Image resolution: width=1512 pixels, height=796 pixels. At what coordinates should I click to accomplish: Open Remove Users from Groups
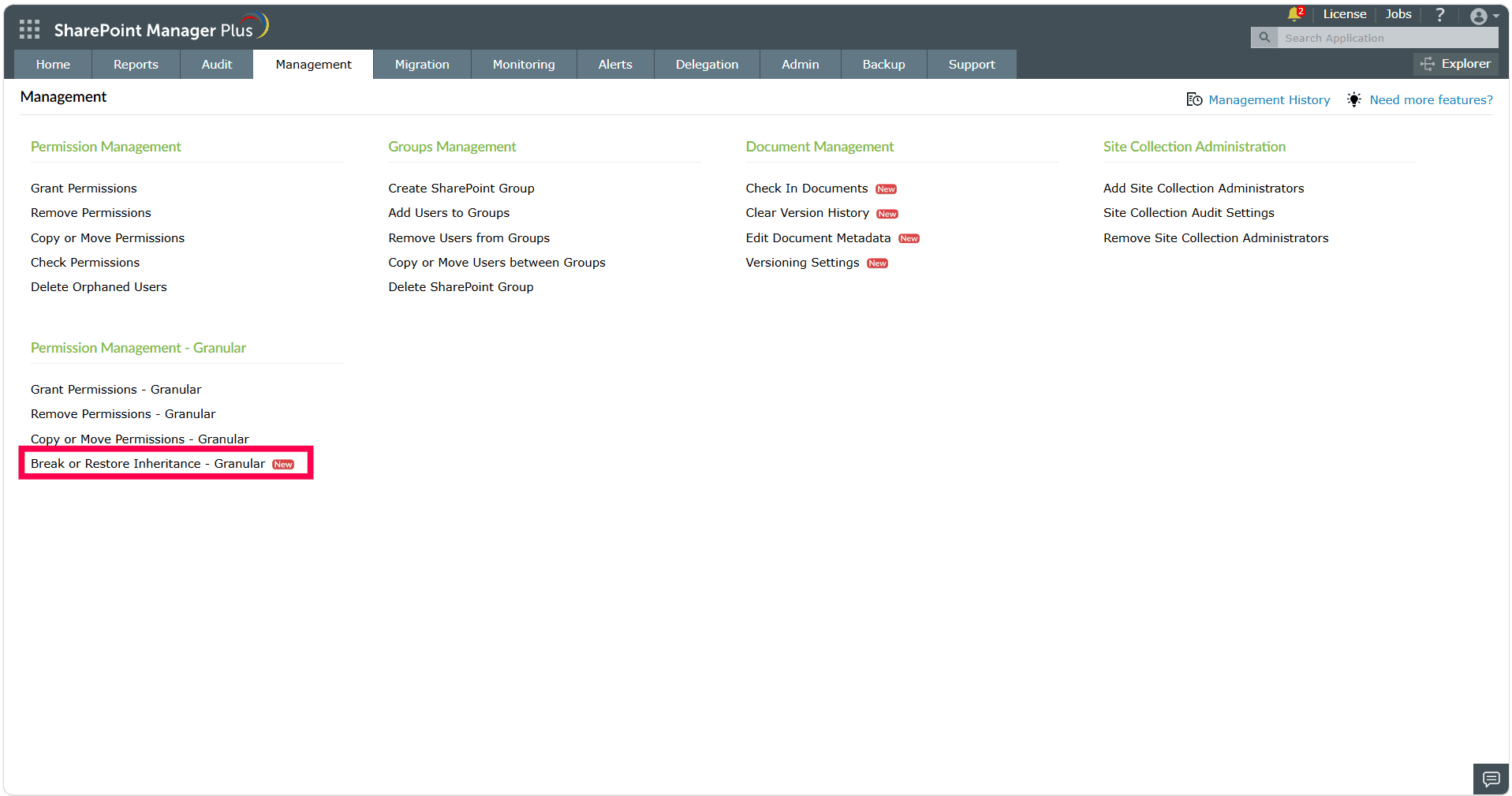point(469,238)
